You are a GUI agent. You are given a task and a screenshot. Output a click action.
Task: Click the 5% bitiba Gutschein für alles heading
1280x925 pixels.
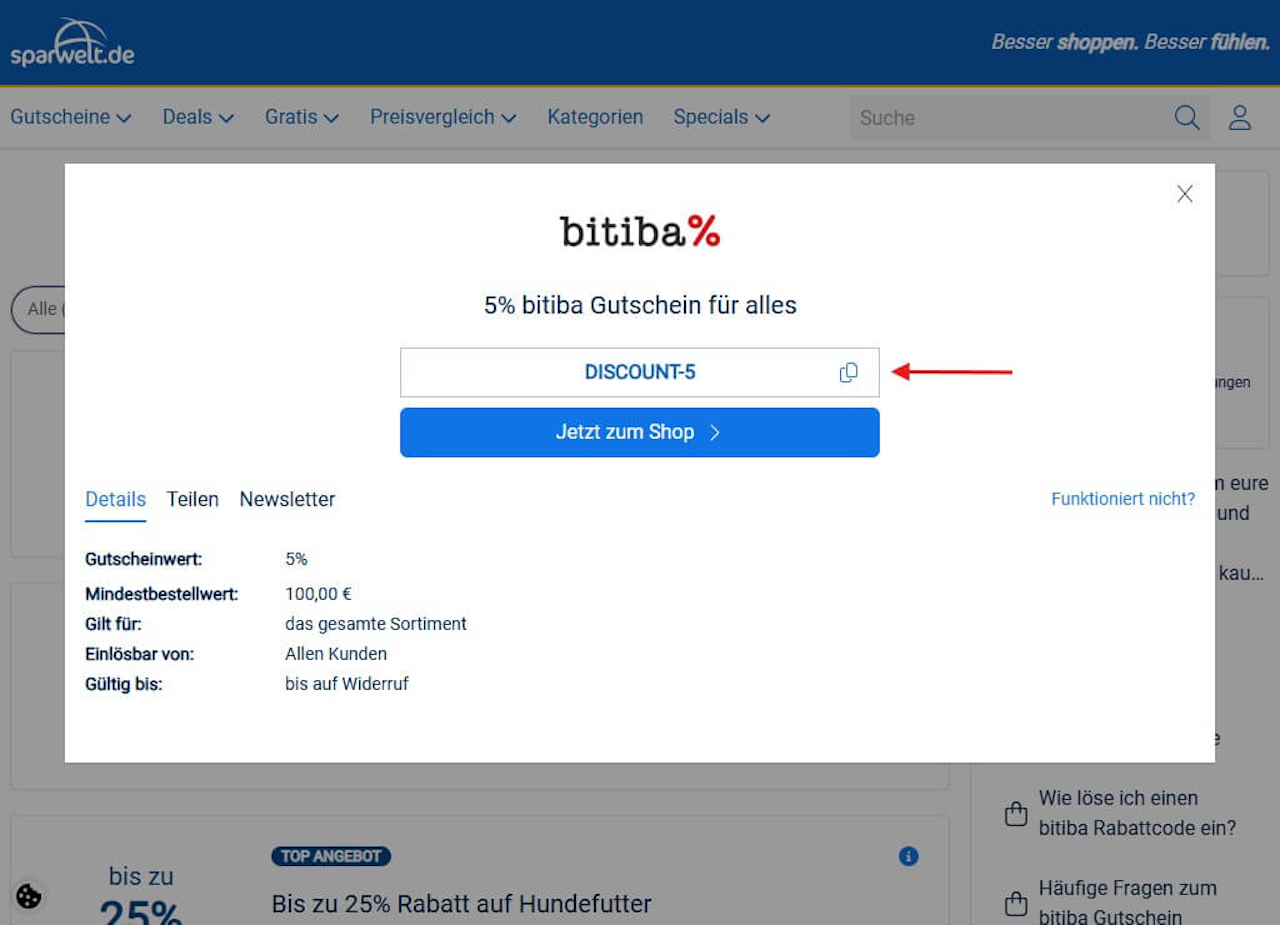pos(640,305)
